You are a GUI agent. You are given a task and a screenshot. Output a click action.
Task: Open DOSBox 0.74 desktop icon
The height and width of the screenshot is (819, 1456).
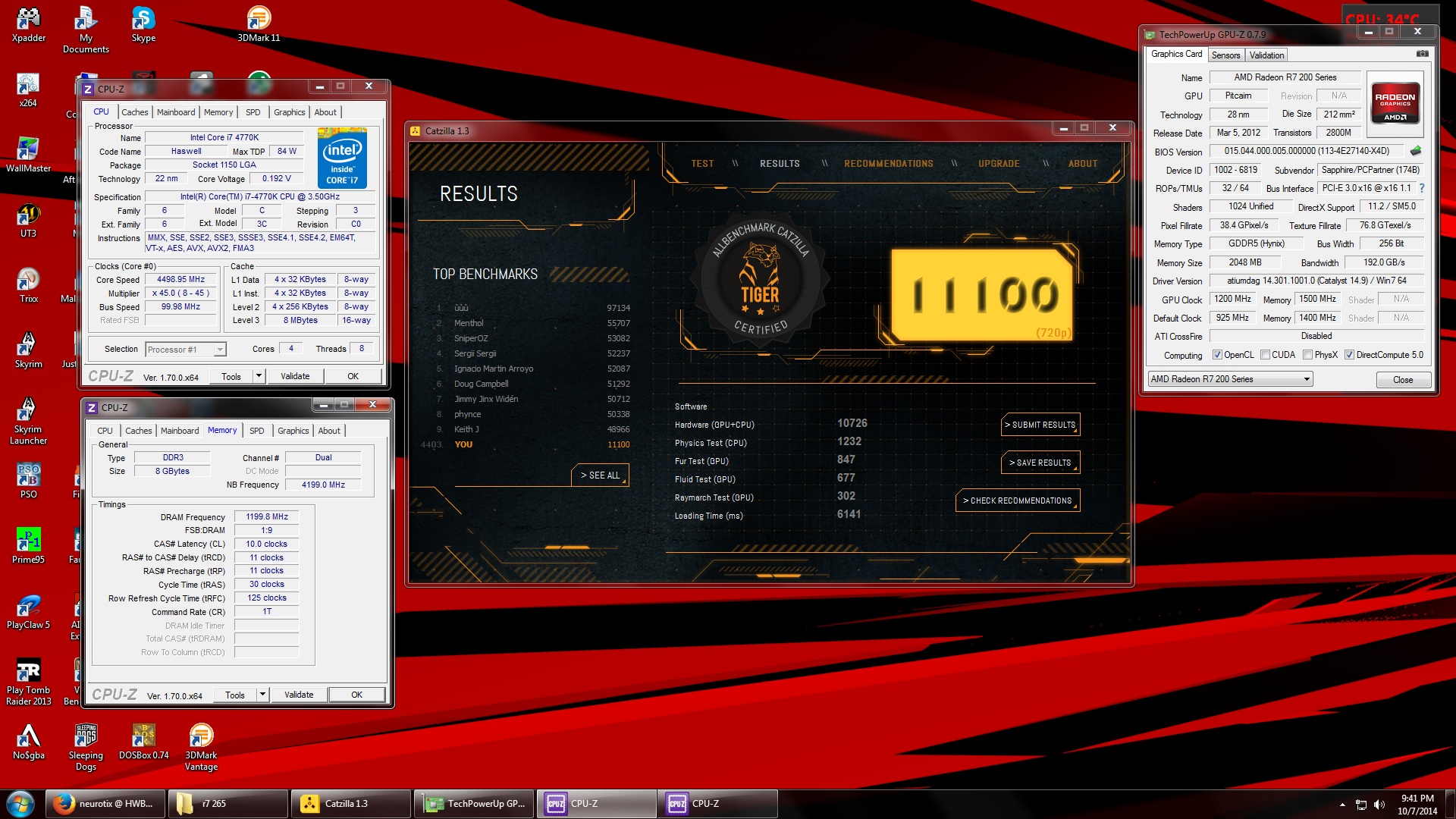[143, 742]
